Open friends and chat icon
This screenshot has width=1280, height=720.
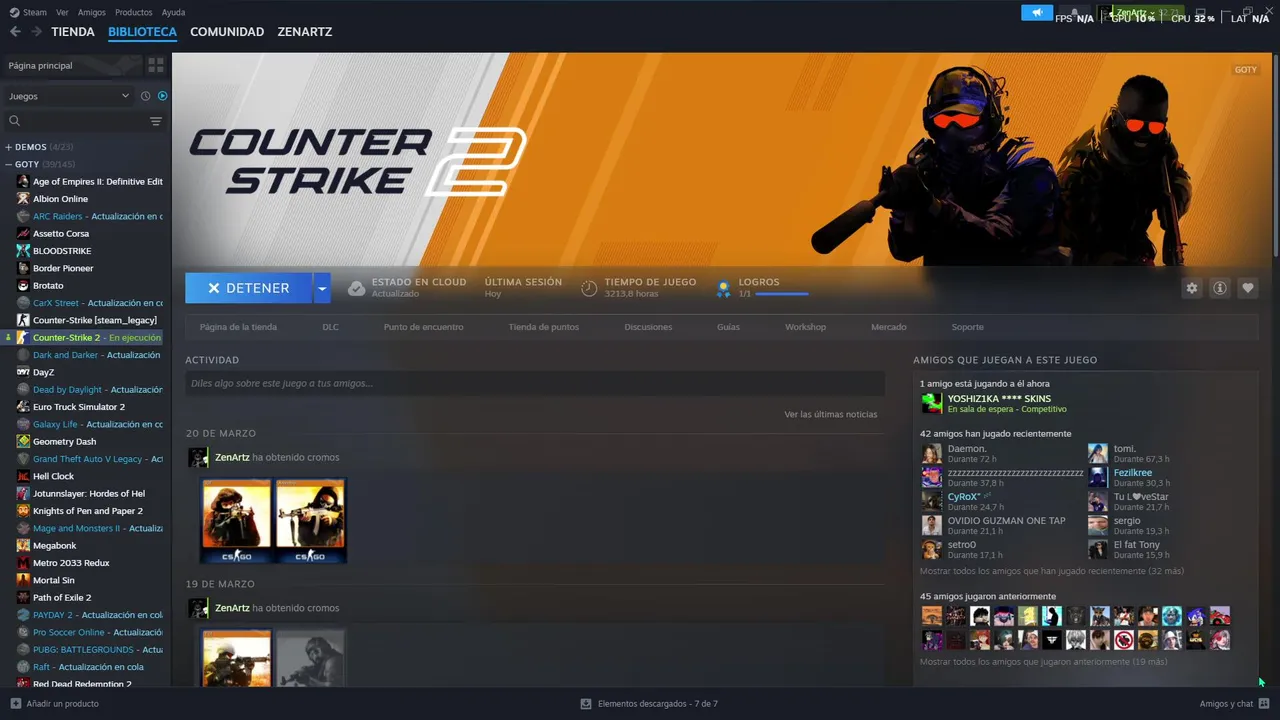(1264, 704)
